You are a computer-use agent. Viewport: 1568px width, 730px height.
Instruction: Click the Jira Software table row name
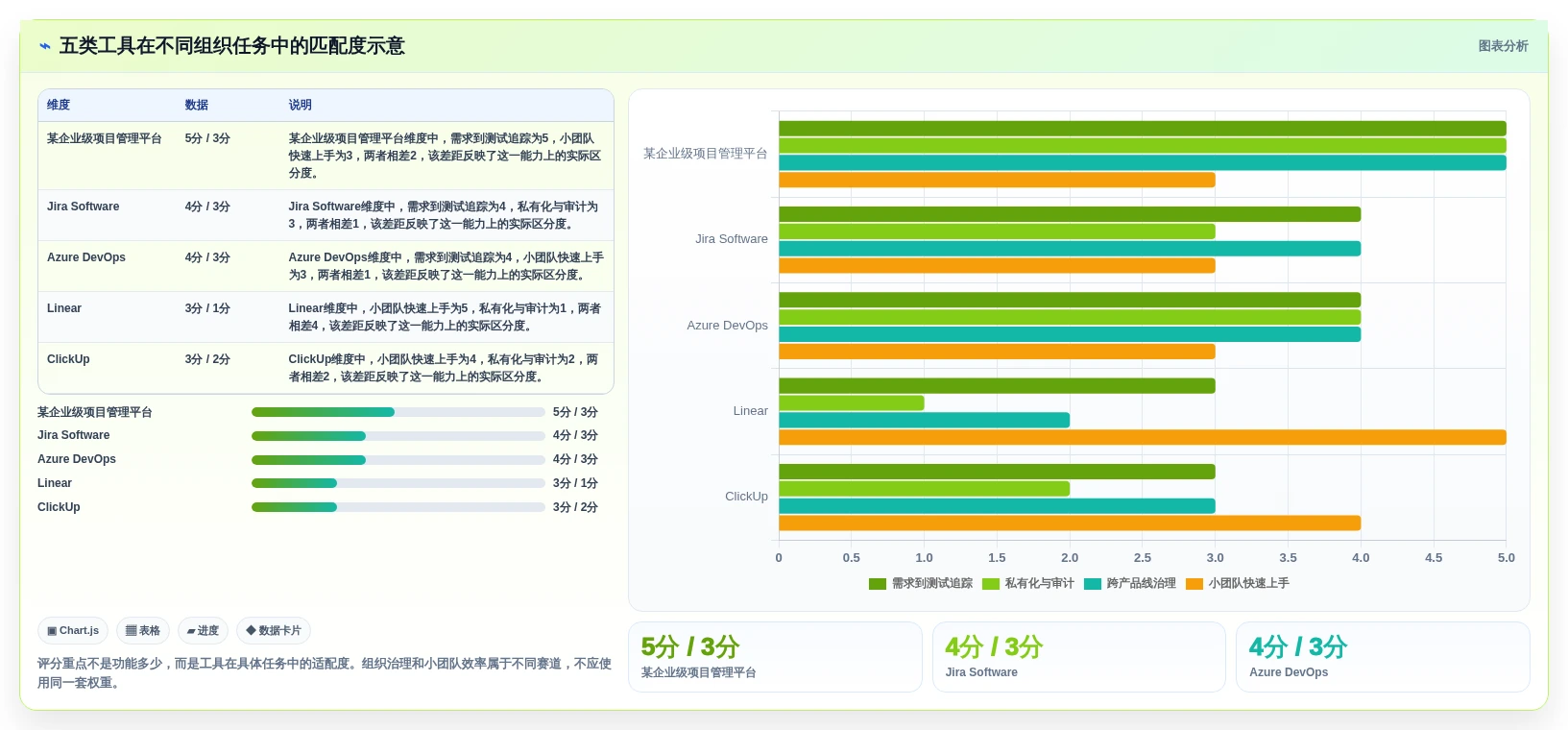pyautogui.click(x=84, y=207)
